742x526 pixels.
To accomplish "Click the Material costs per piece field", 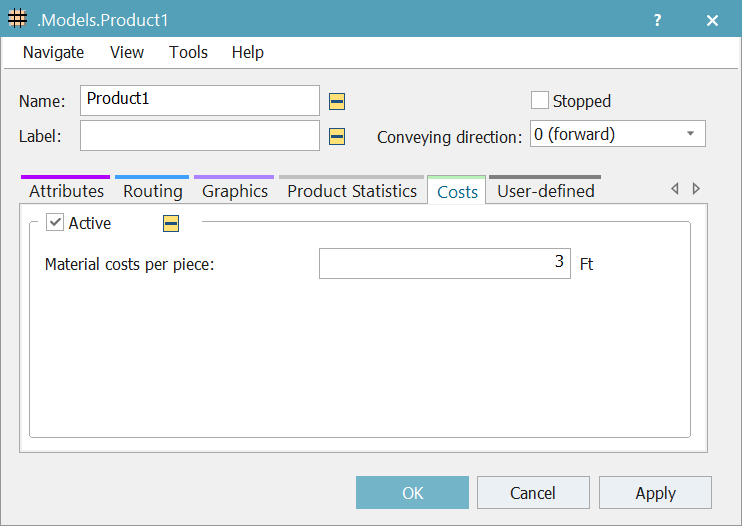I will click(x=444, y=264).
